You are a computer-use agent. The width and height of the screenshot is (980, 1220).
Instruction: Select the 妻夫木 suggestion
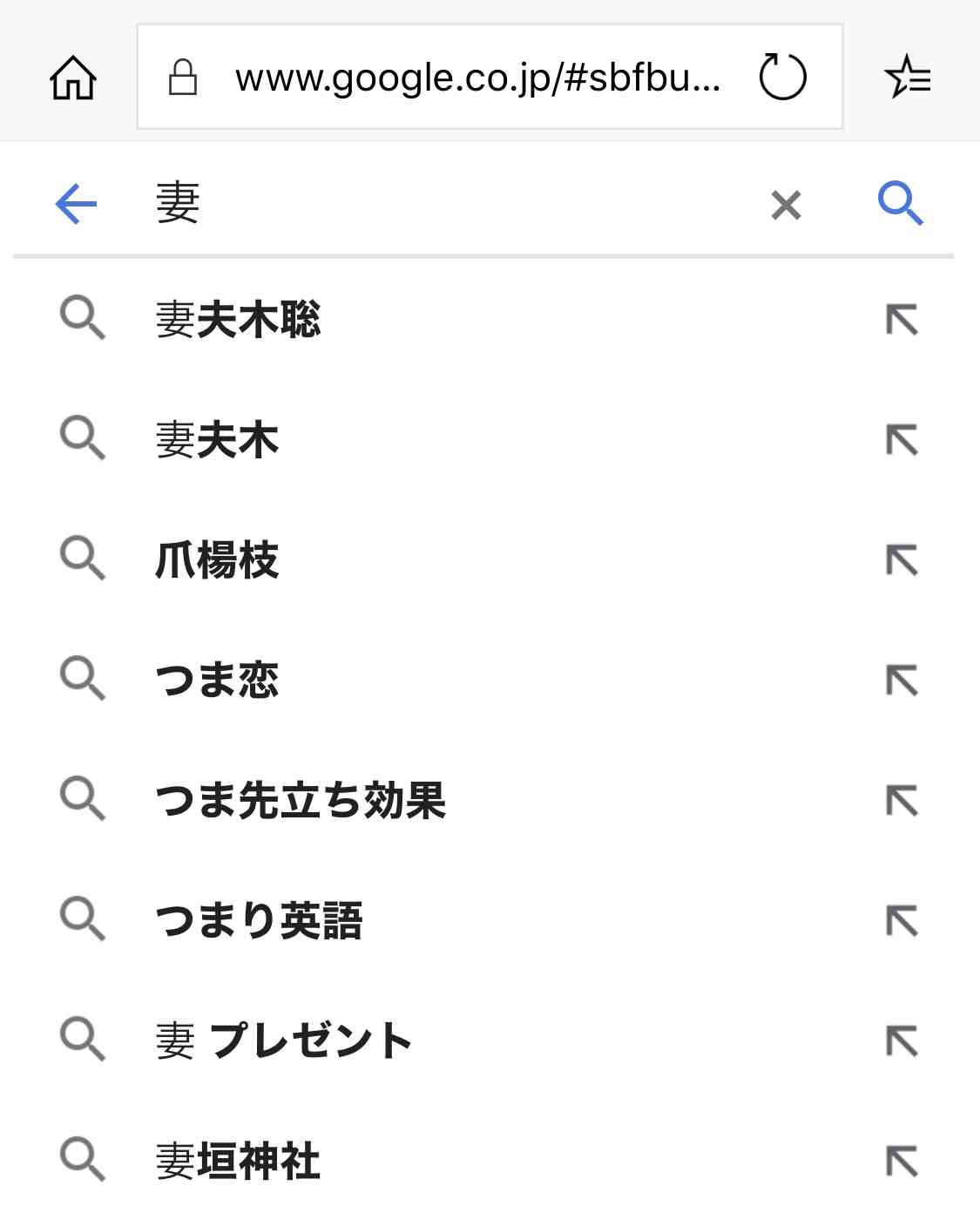[x=217, y=440]
